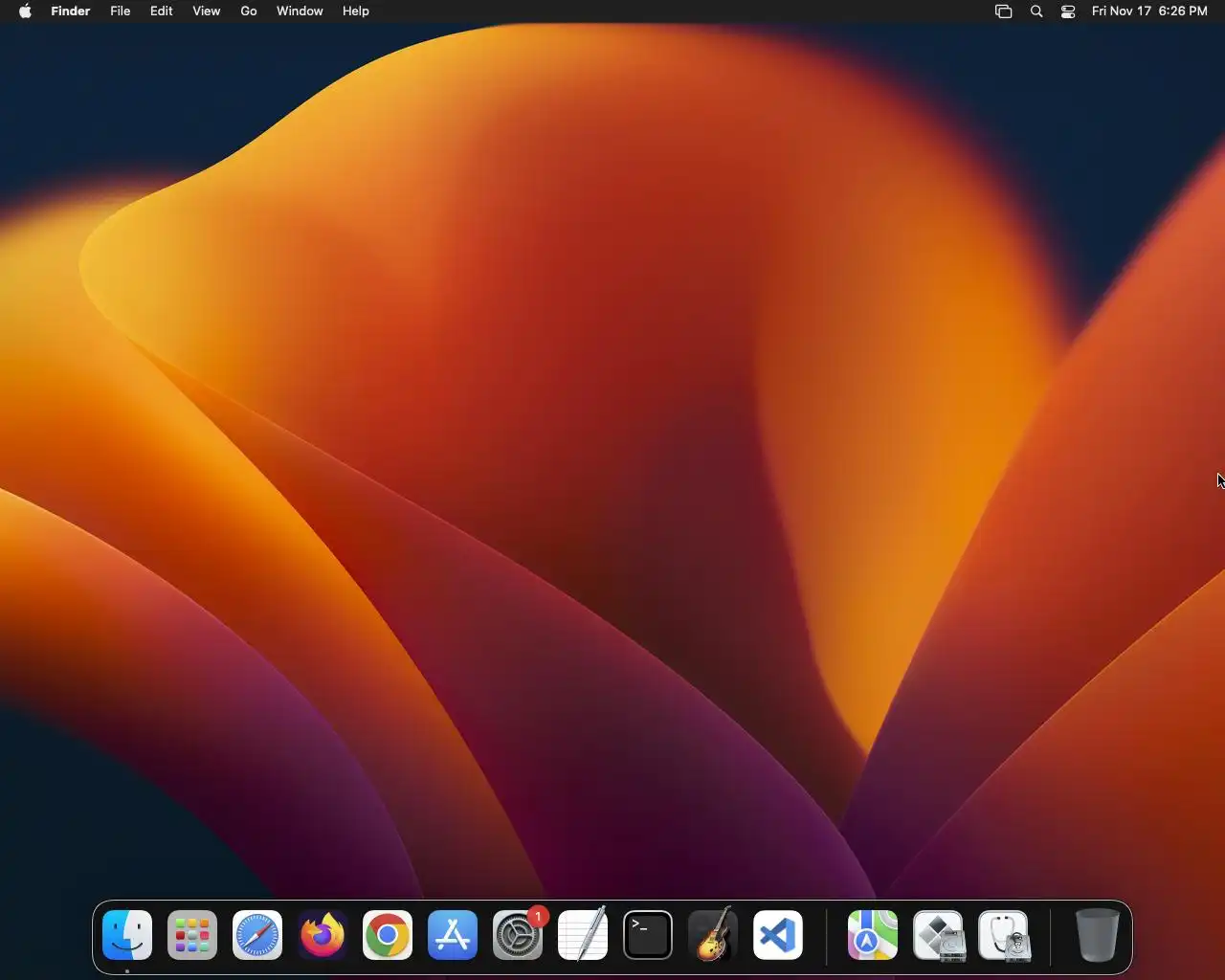This screenshot has width=1225, height=980.
Task: Open the Finder application menu
Action: click(70, 11)
